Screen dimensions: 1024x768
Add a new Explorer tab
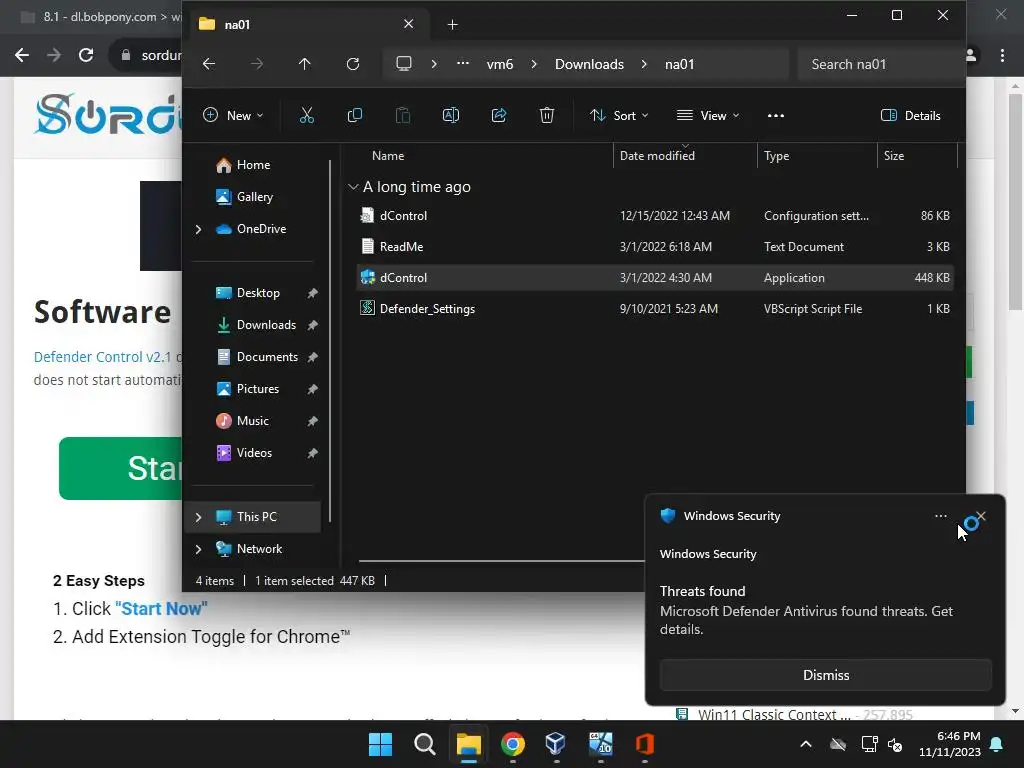tap(453, 25)
